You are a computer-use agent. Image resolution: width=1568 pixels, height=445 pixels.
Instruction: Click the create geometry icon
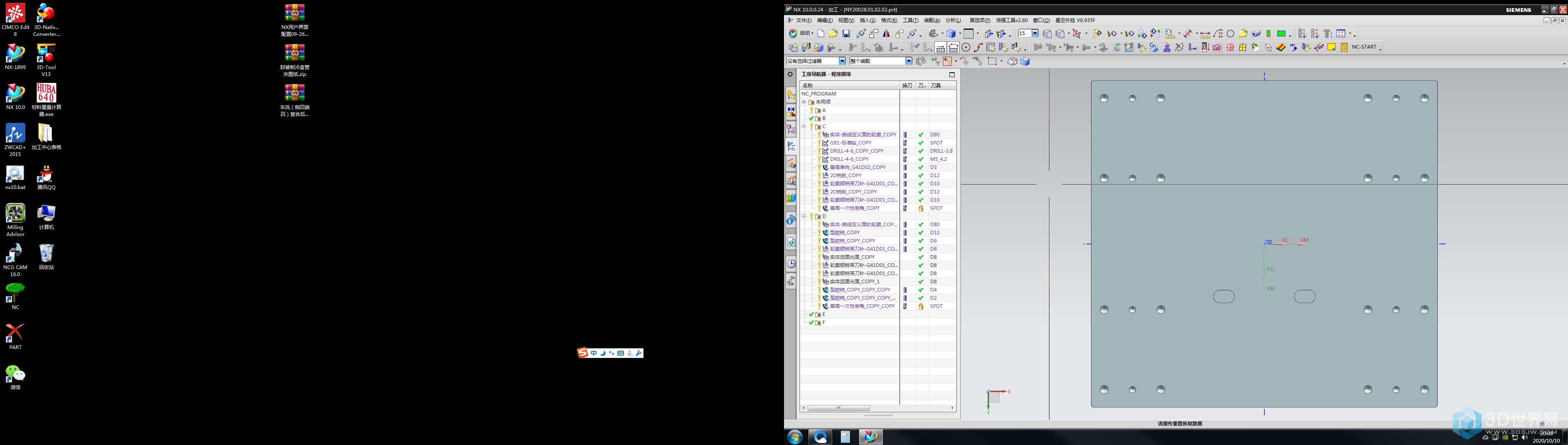[x=819, y=47]
